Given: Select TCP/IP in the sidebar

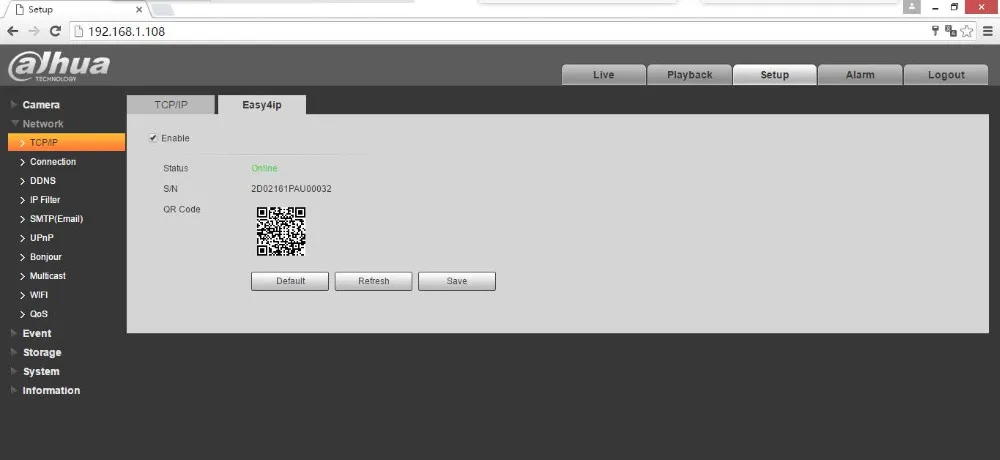Looking at the screenshot, I should coord(66,142).
